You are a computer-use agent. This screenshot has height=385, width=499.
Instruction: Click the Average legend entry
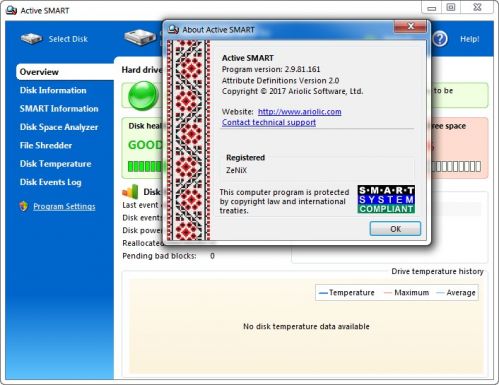[456, 293]
